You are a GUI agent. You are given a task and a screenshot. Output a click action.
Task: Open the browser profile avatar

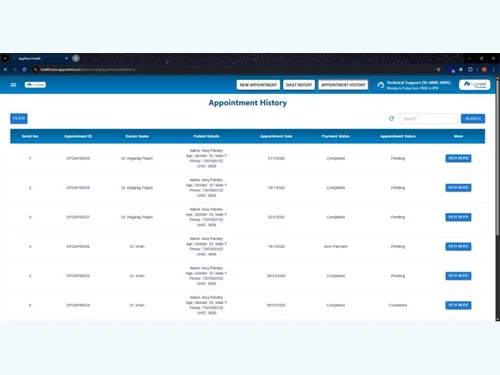[x=484, y=69]
